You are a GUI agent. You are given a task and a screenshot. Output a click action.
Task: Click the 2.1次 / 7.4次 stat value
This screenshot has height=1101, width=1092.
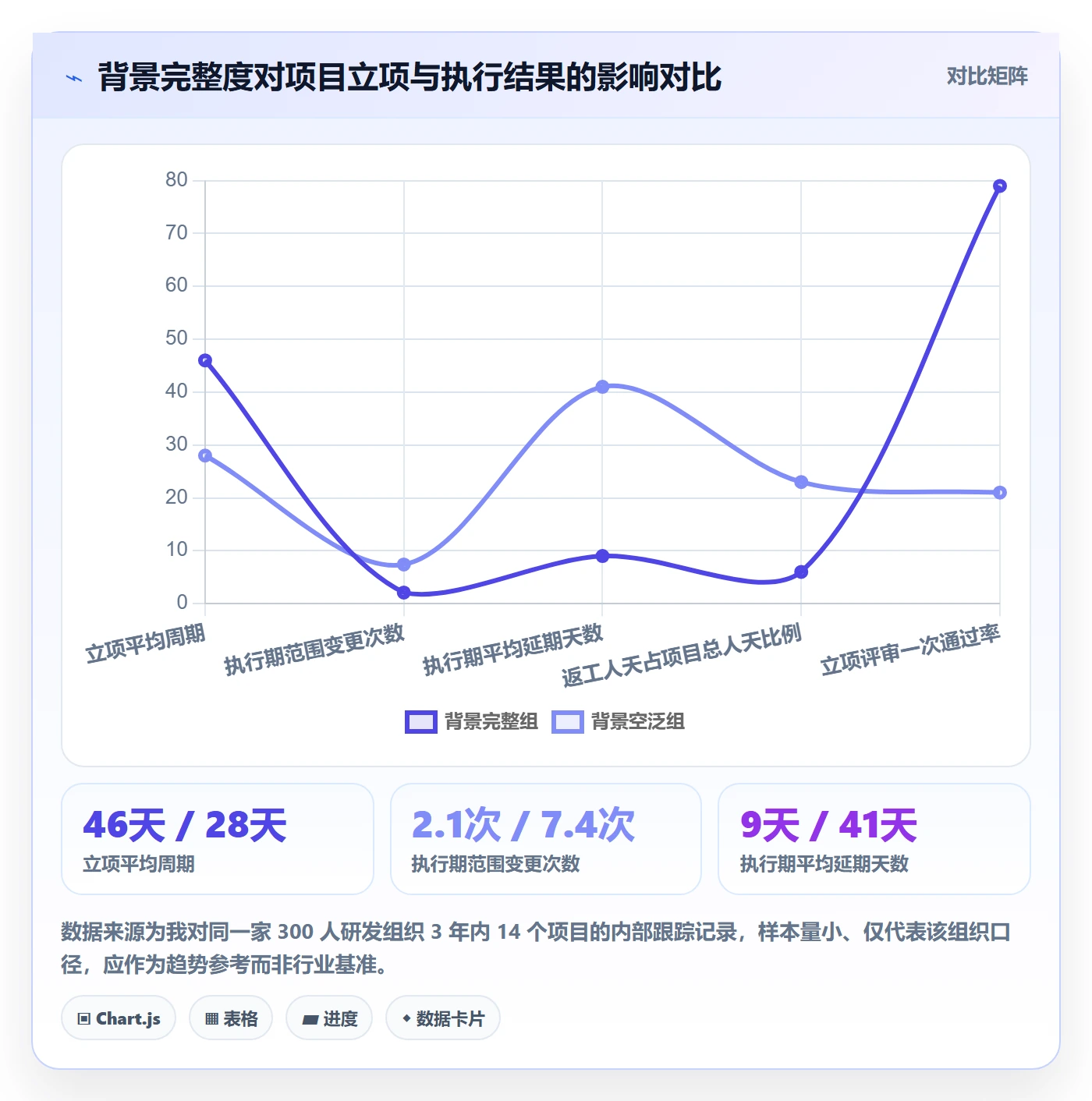523,825
